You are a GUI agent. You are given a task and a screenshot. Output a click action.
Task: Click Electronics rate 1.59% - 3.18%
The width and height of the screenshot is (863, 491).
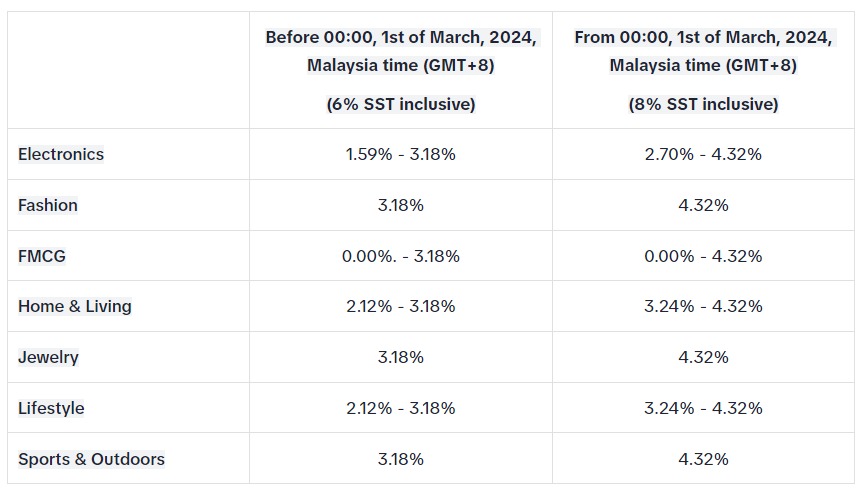401,154
